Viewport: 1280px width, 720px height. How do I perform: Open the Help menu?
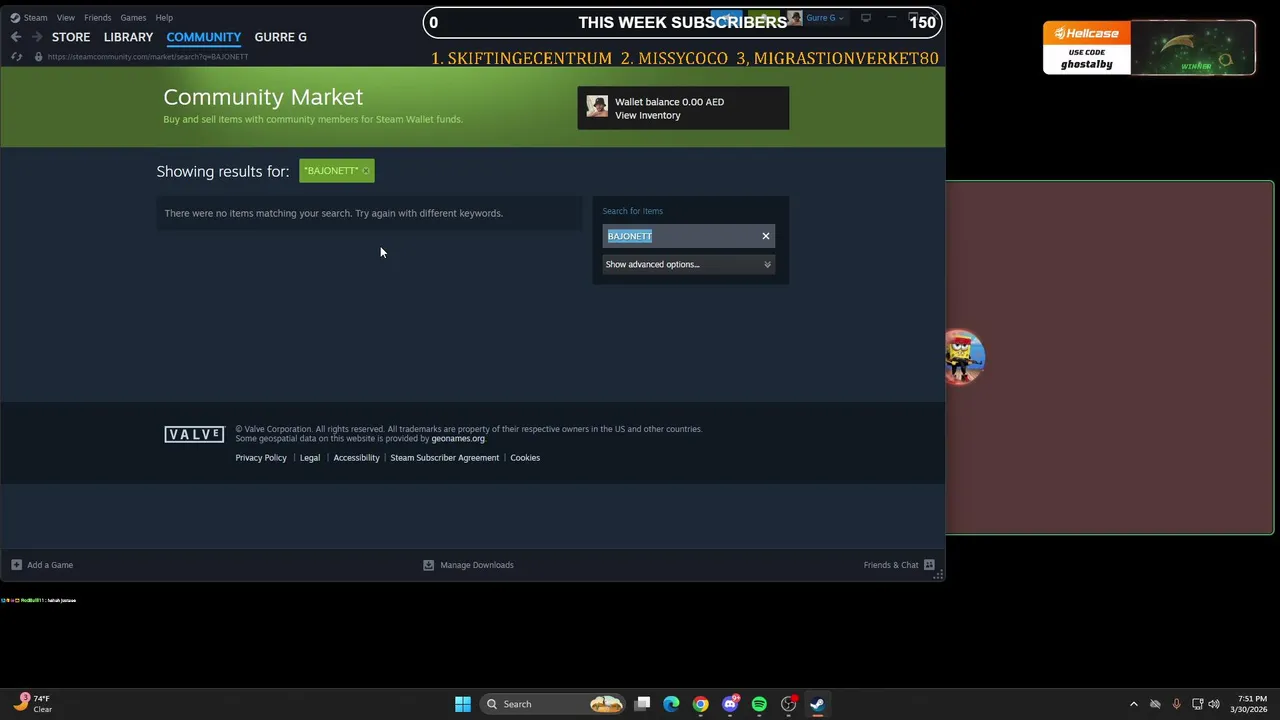(164, 17)
